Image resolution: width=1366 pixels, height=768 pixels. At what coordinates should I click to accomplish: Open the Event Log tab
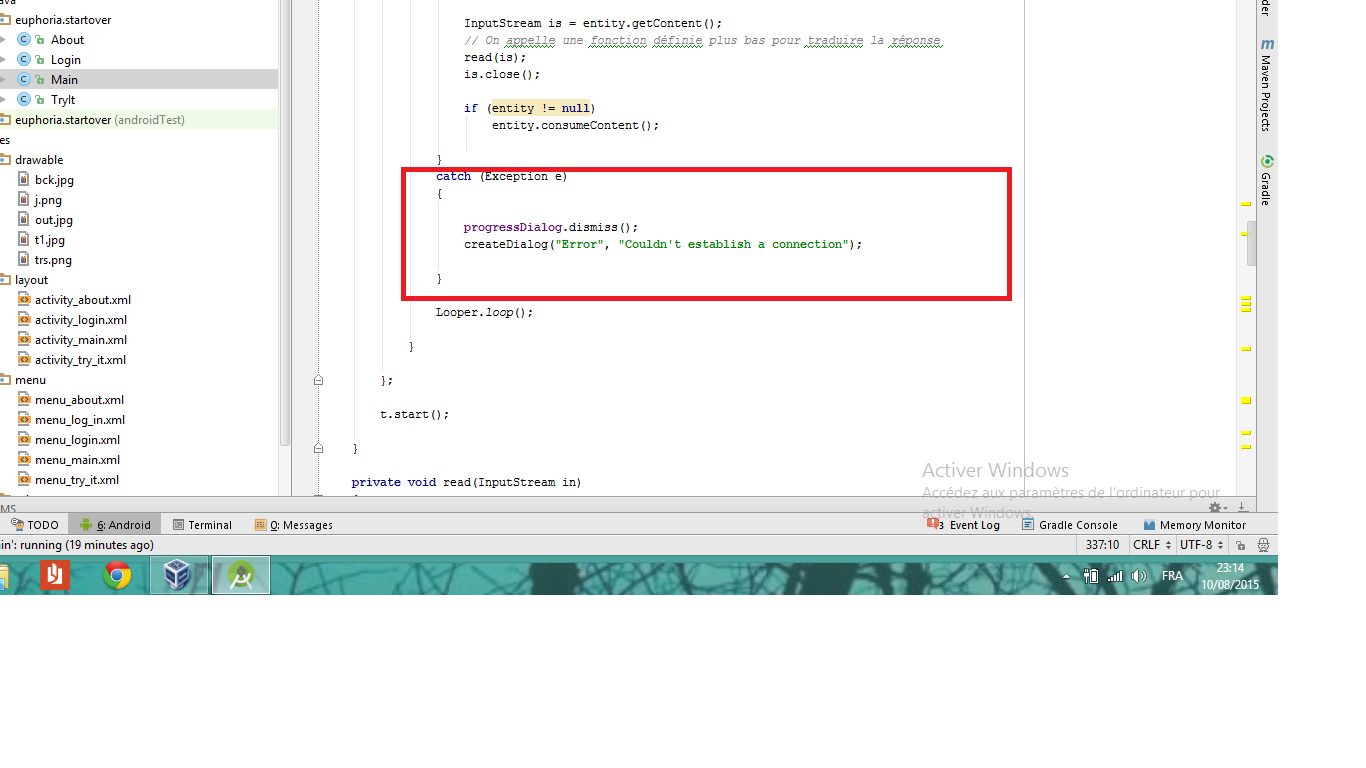[x=964, y=525]
